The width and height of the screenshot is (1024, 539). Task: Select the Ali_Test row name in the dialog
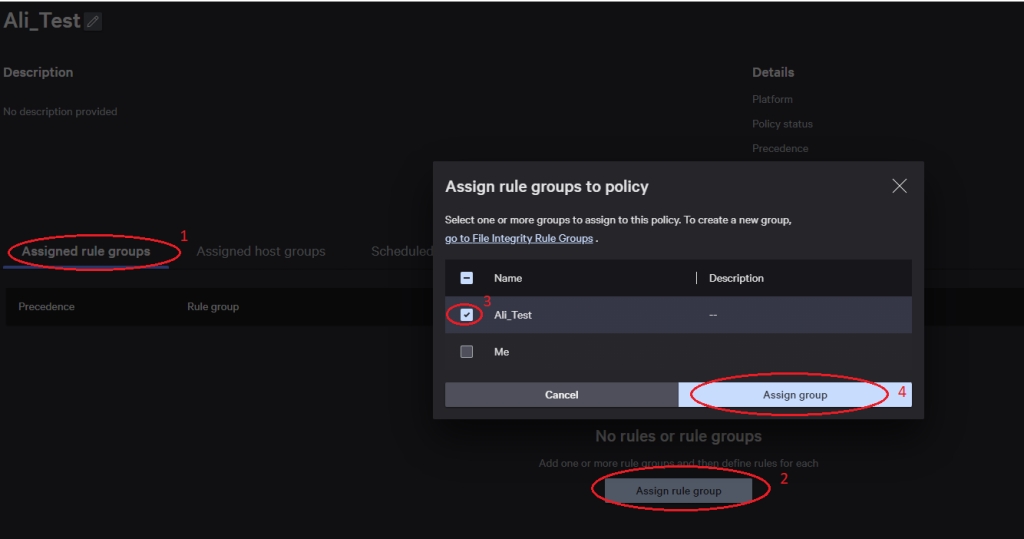pos(513,315)
